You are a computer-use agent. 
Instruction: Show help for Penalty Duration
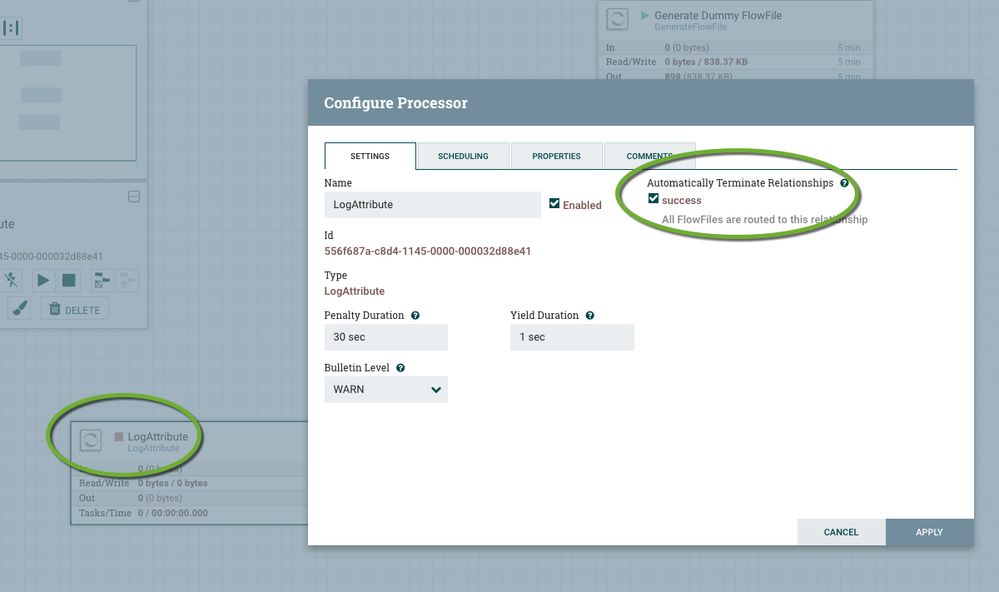(415, 315)
